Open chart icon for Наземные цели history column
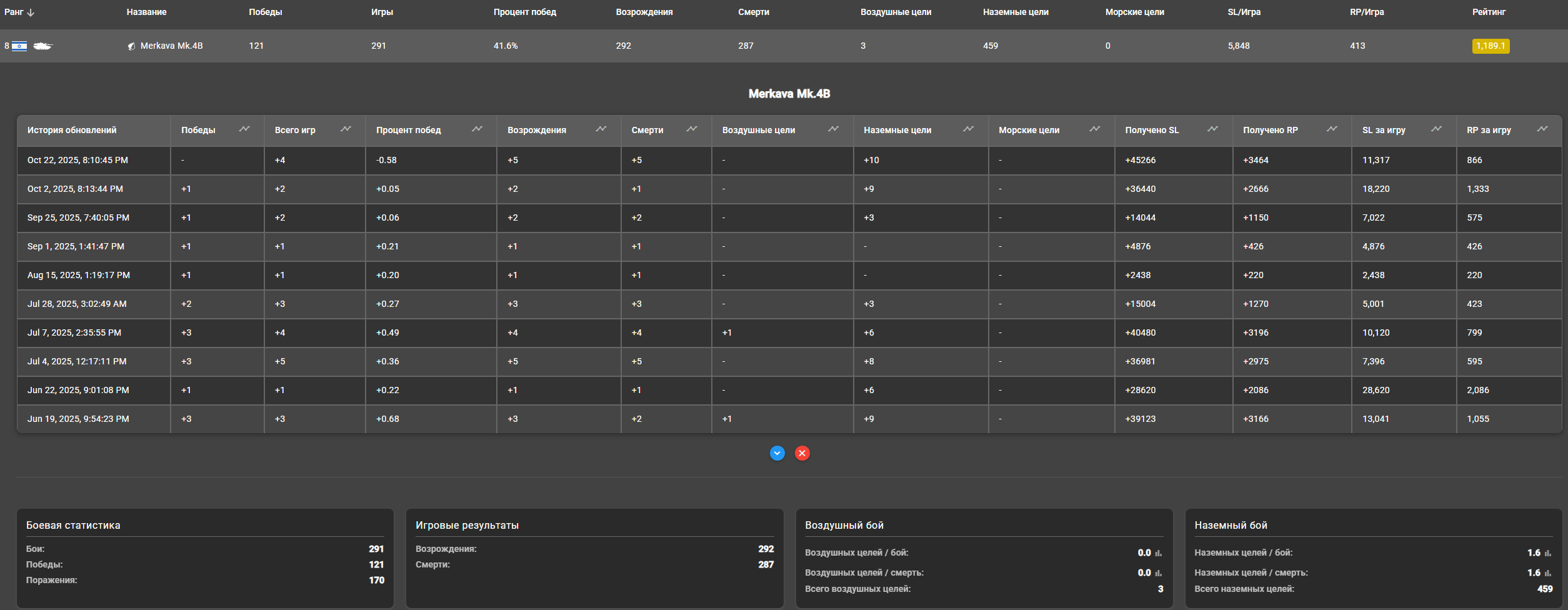 pyautogui.click(x=968, y=129)
